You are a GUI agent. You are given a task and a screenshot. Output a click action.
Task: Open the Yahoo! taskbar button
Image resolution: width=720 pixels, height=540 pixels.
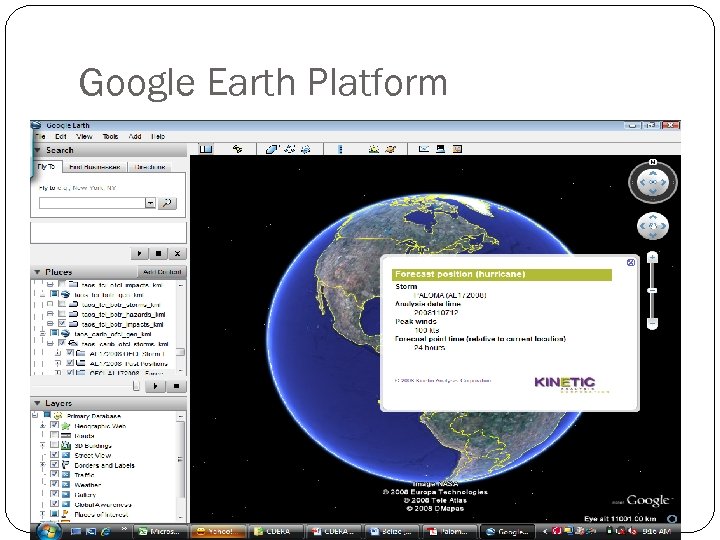tap(218, 531)
